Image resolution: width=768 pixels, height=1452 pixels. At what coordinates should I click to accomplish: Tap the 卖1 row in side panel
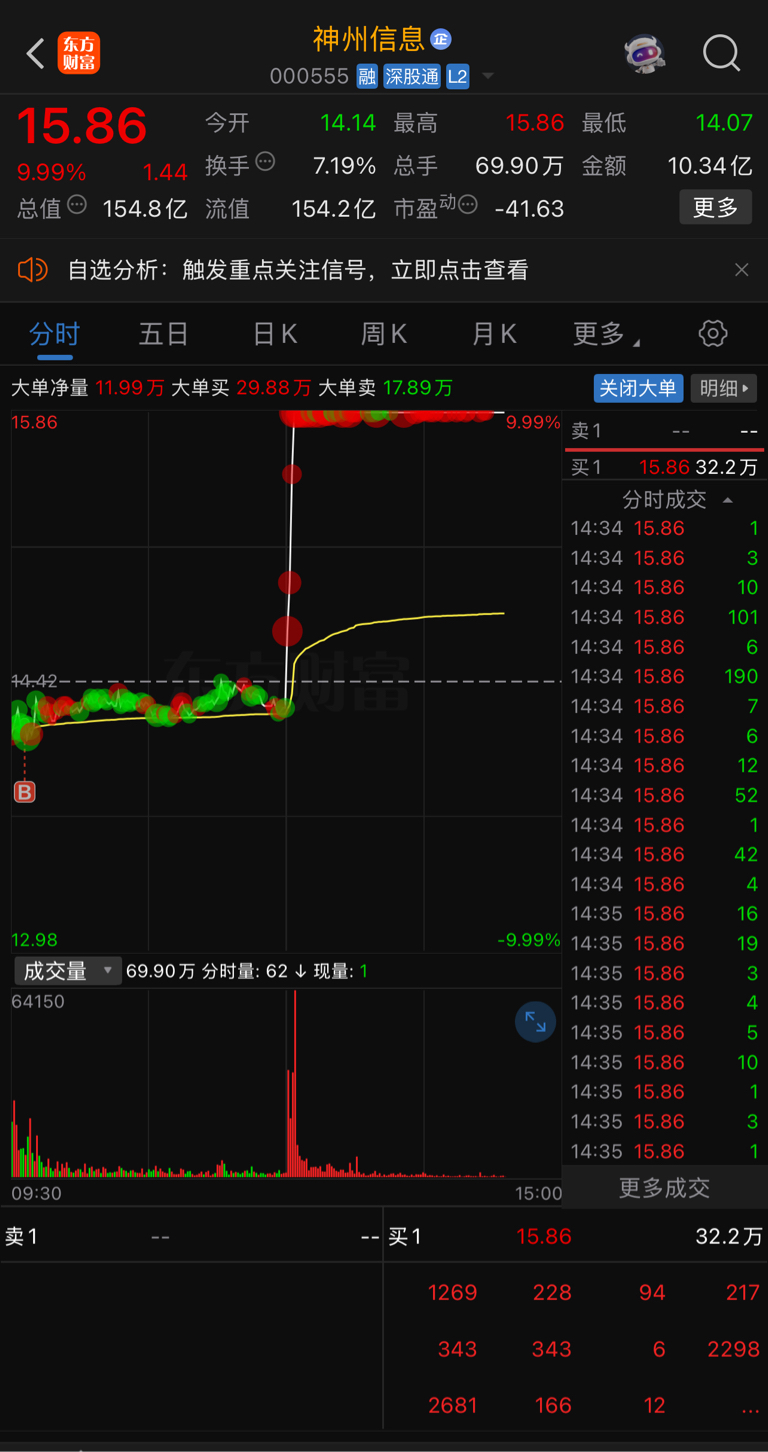664,431
